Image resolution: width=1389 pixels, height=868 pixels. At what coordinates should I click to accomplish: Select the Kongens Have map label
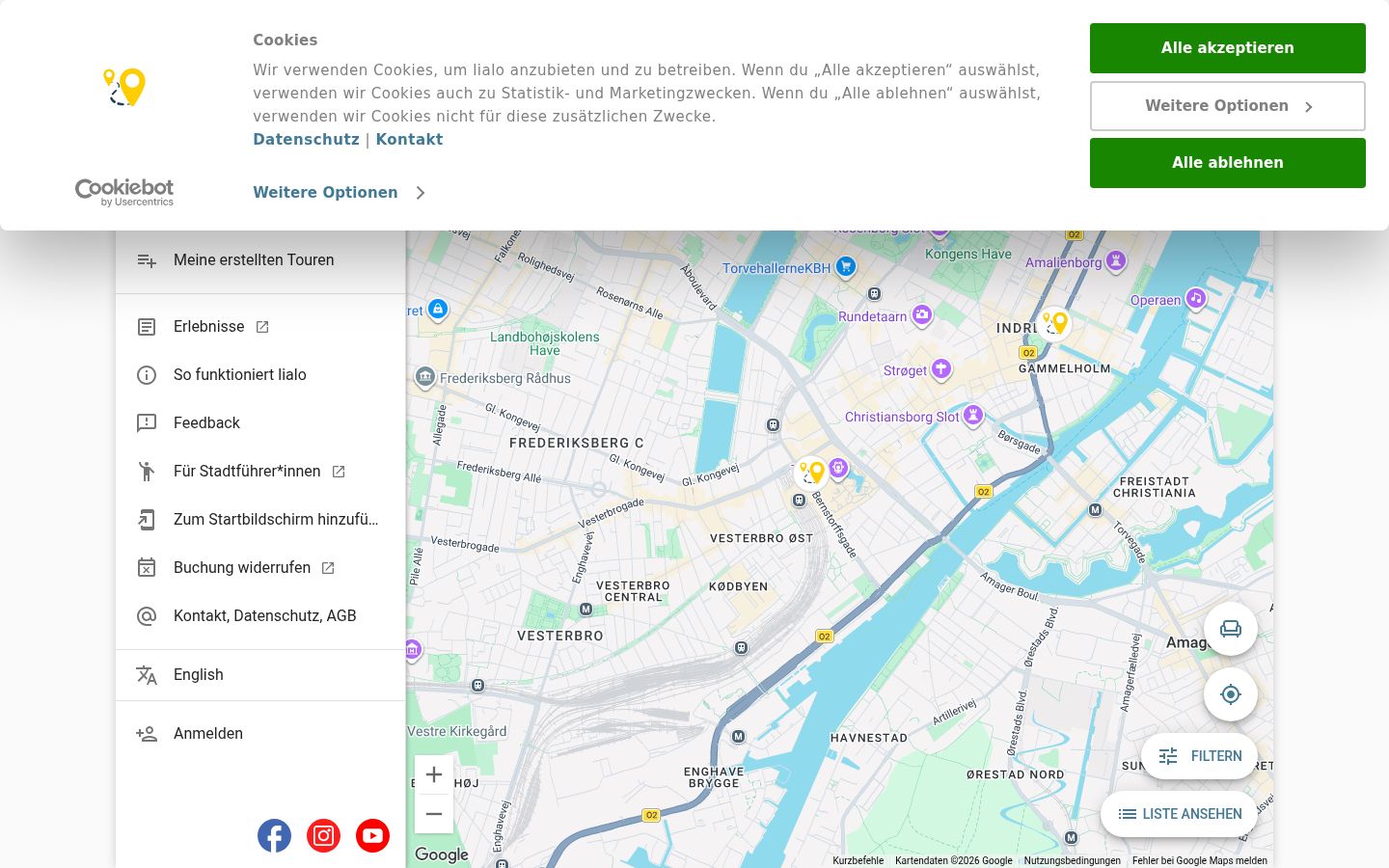tap(968, 255)
